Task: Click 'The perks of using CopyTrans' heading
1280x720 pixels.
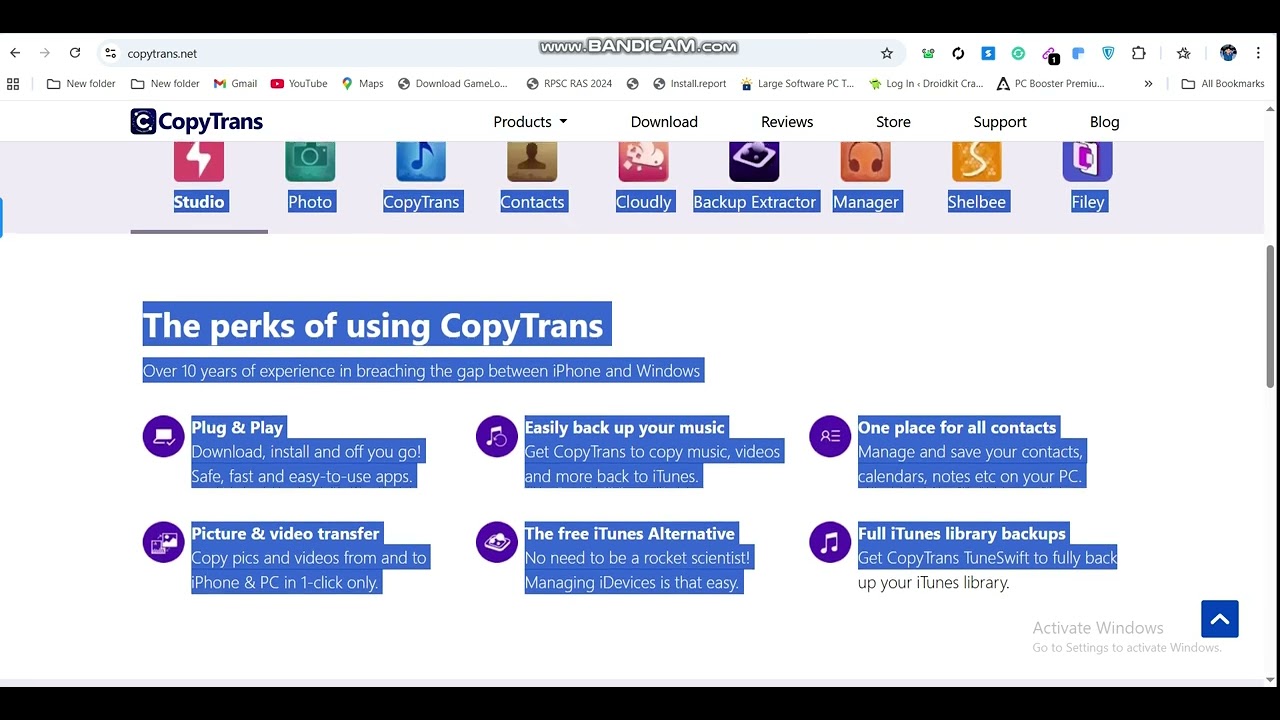Action: pos(373,326)
